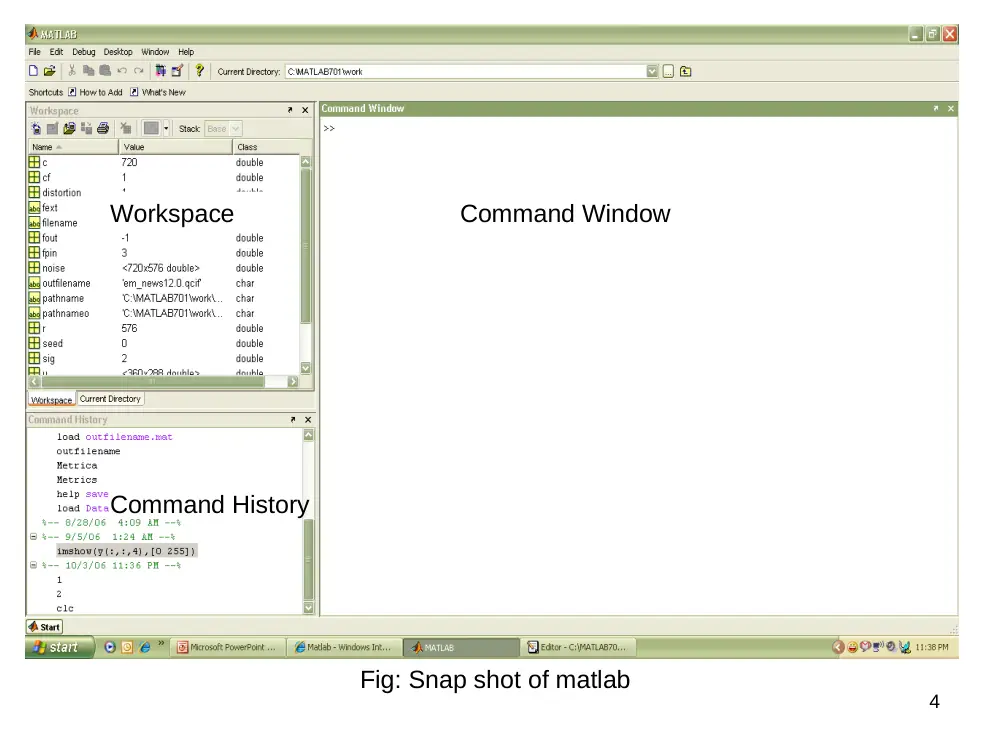Select the clc history entry
The width and height of the screenshot is (1000, 750).
pyautogui.click(x=65, y=609)
